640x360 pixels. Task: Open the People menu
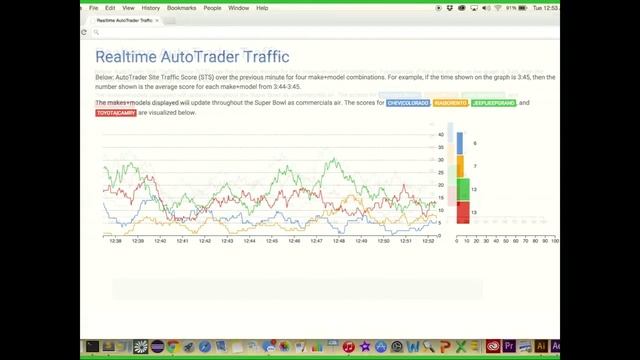212,8
